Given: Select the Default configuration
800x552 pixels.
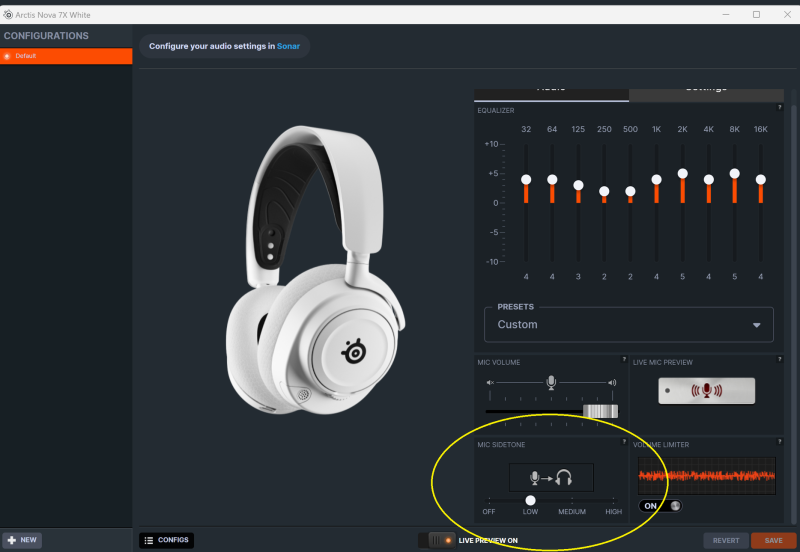Looking at the screenshot, I should [x=66, y=56].
